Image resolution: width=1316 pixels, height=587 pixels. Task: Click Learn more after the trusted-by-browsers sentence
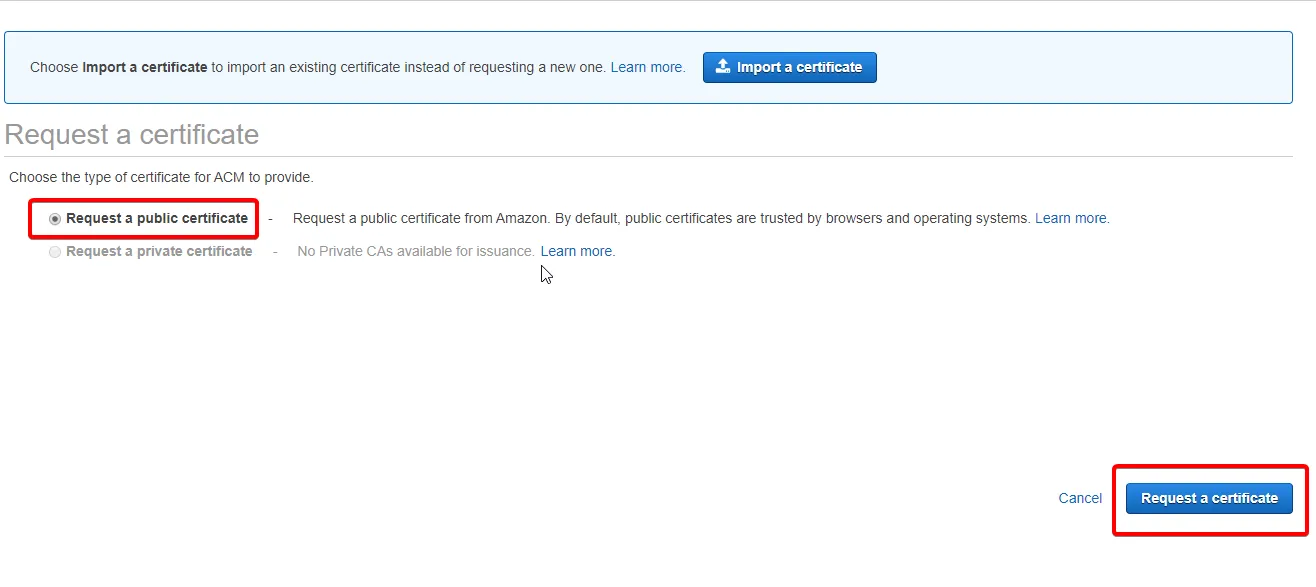click(1070, 218)
